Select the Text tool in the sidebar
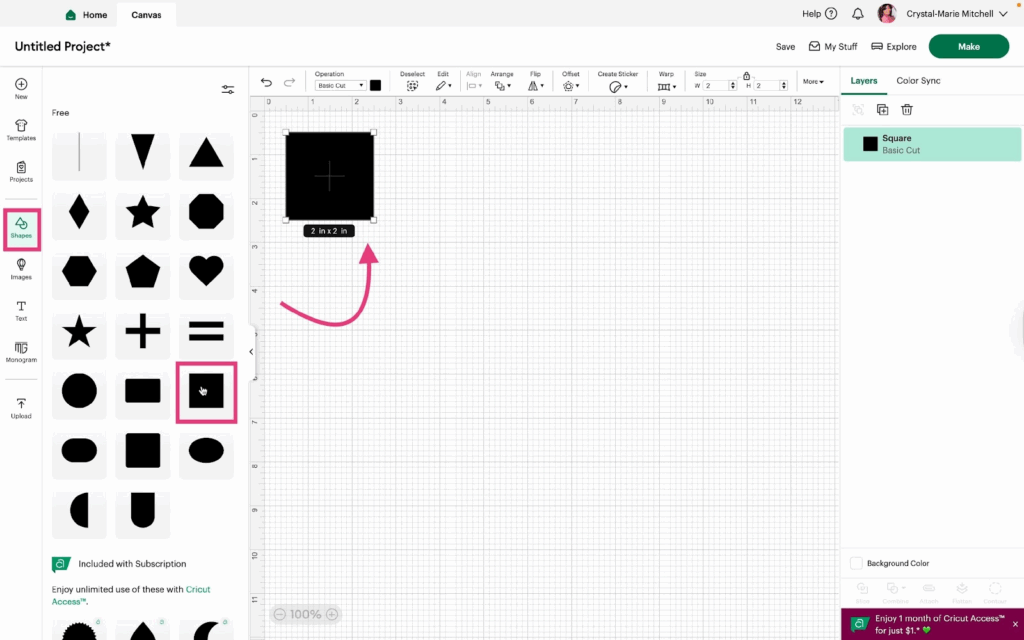 click(x=21, y=311)
